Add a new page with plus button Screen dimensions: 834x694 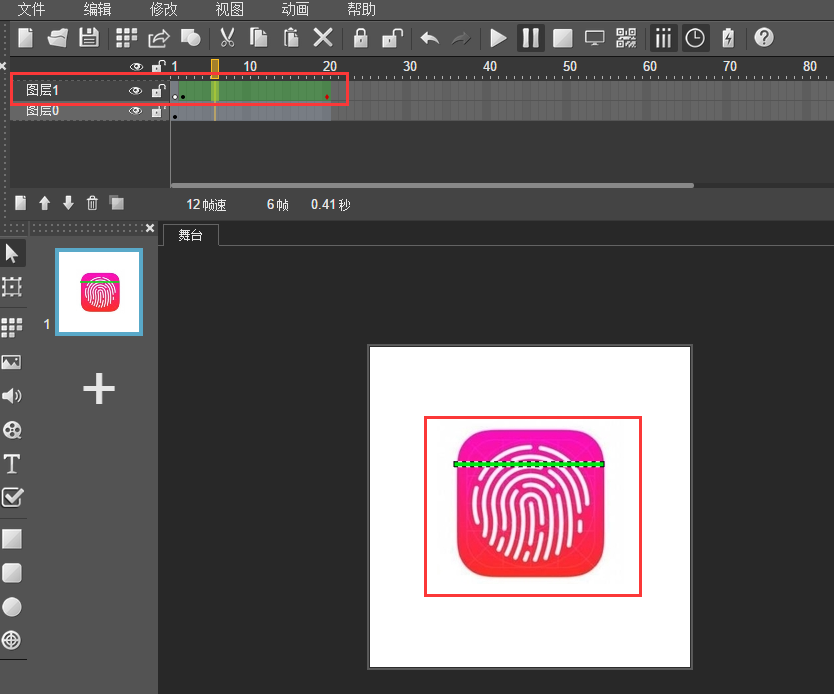click(99, 389)
